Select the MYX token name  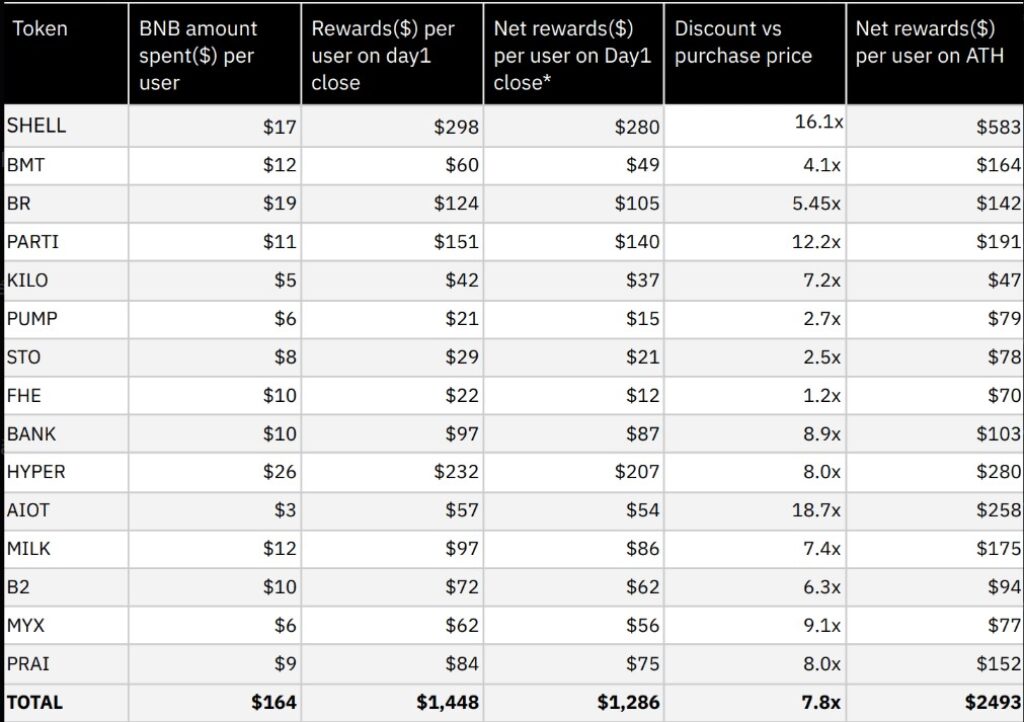click(x=26, y=625)
